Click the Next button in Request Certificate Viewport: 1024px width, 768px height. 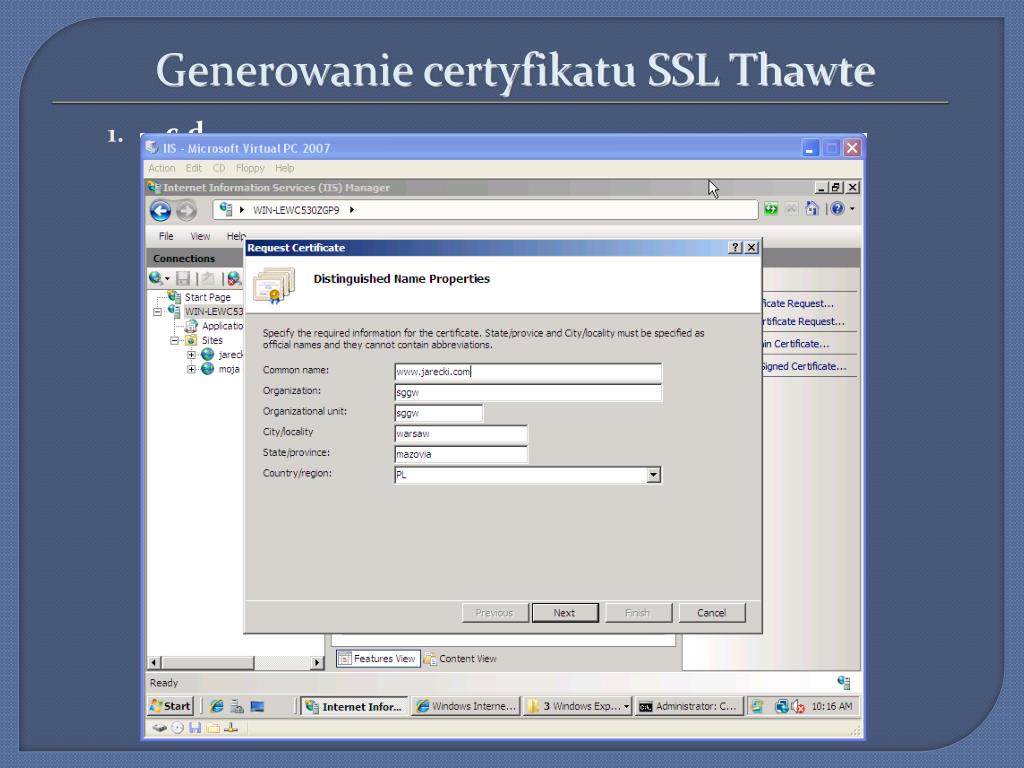564,613
